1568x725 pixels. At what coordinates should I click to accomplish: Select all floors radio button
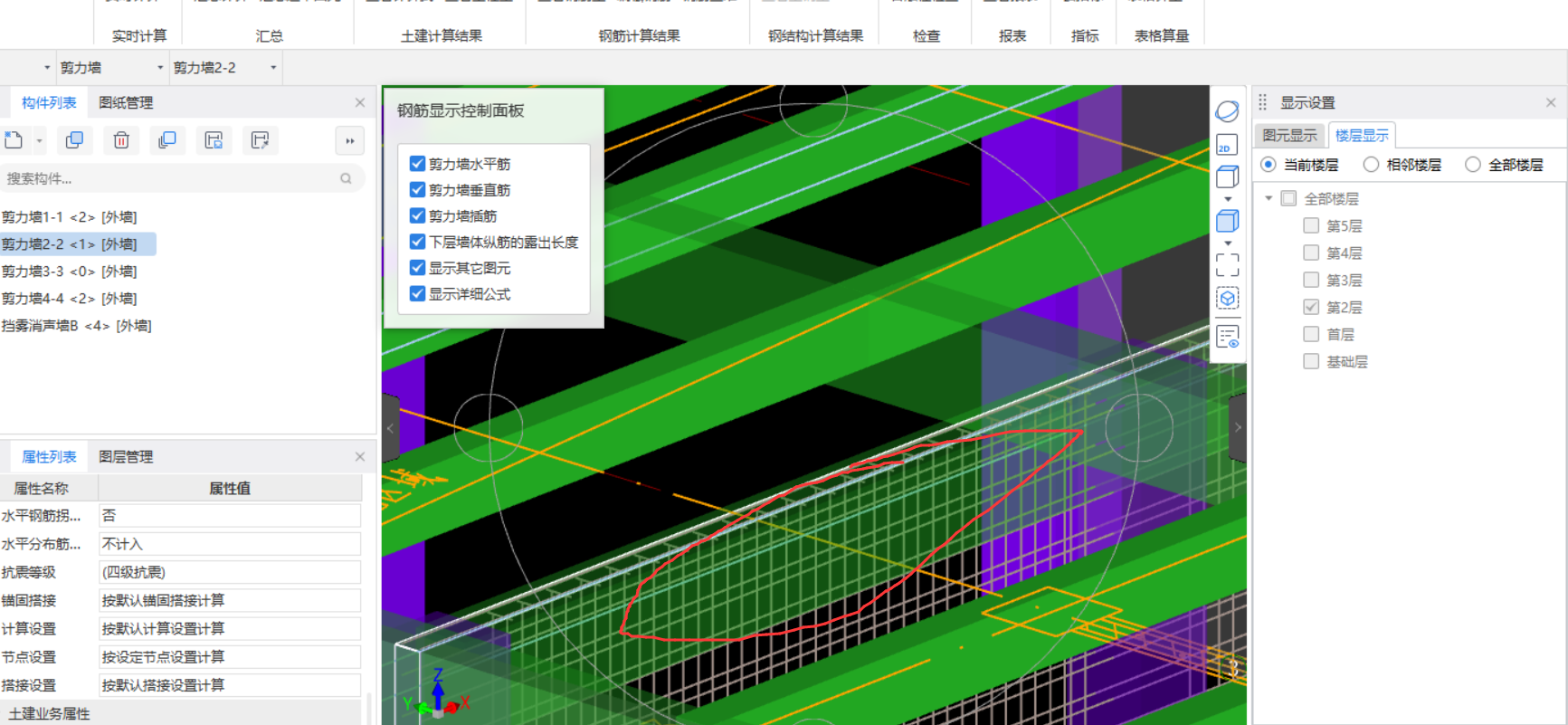(1473, 165)
